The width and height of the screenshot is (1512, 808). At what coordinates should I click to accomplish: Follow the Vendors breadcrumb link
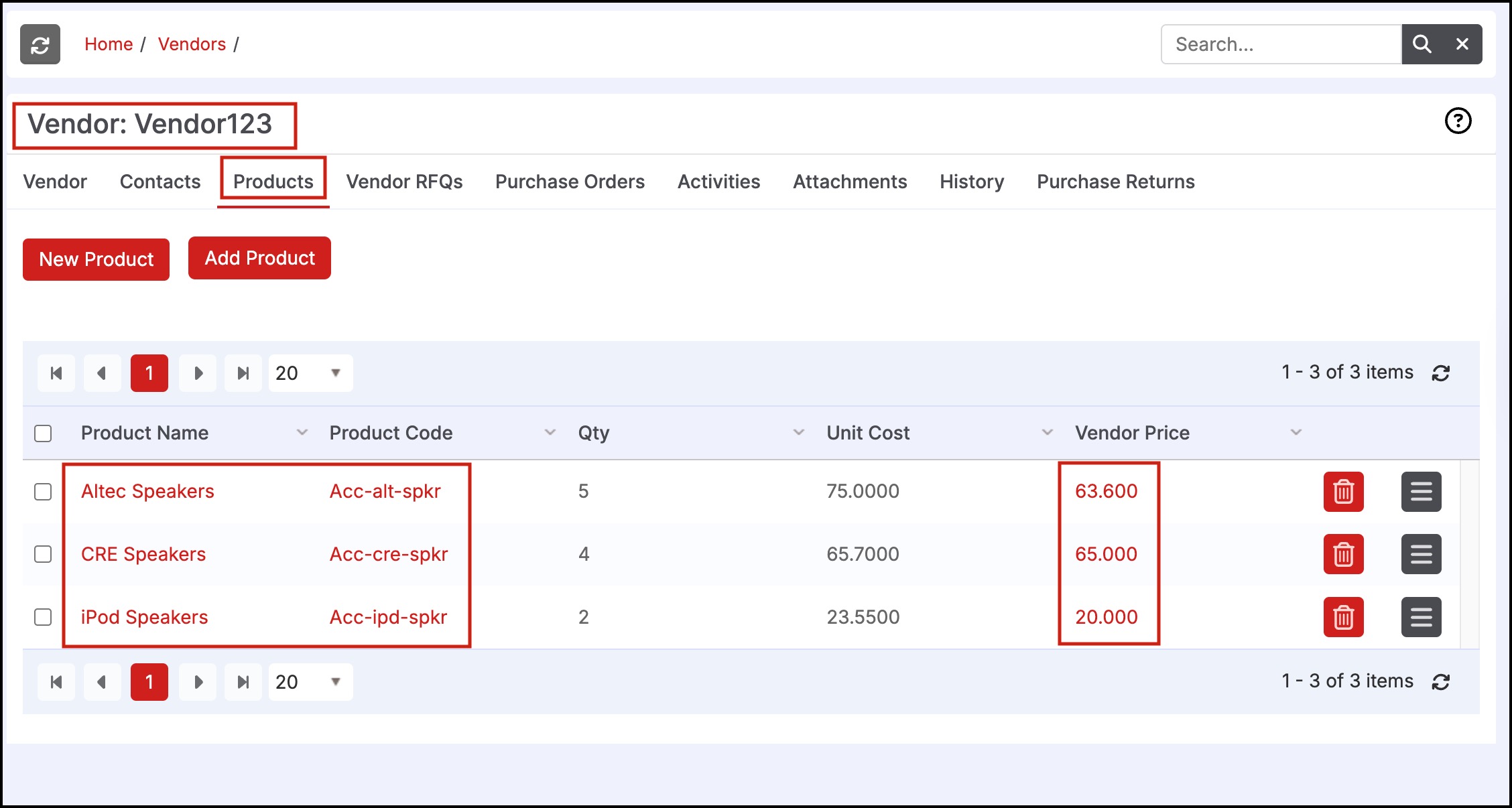click(x=192, y=44)
